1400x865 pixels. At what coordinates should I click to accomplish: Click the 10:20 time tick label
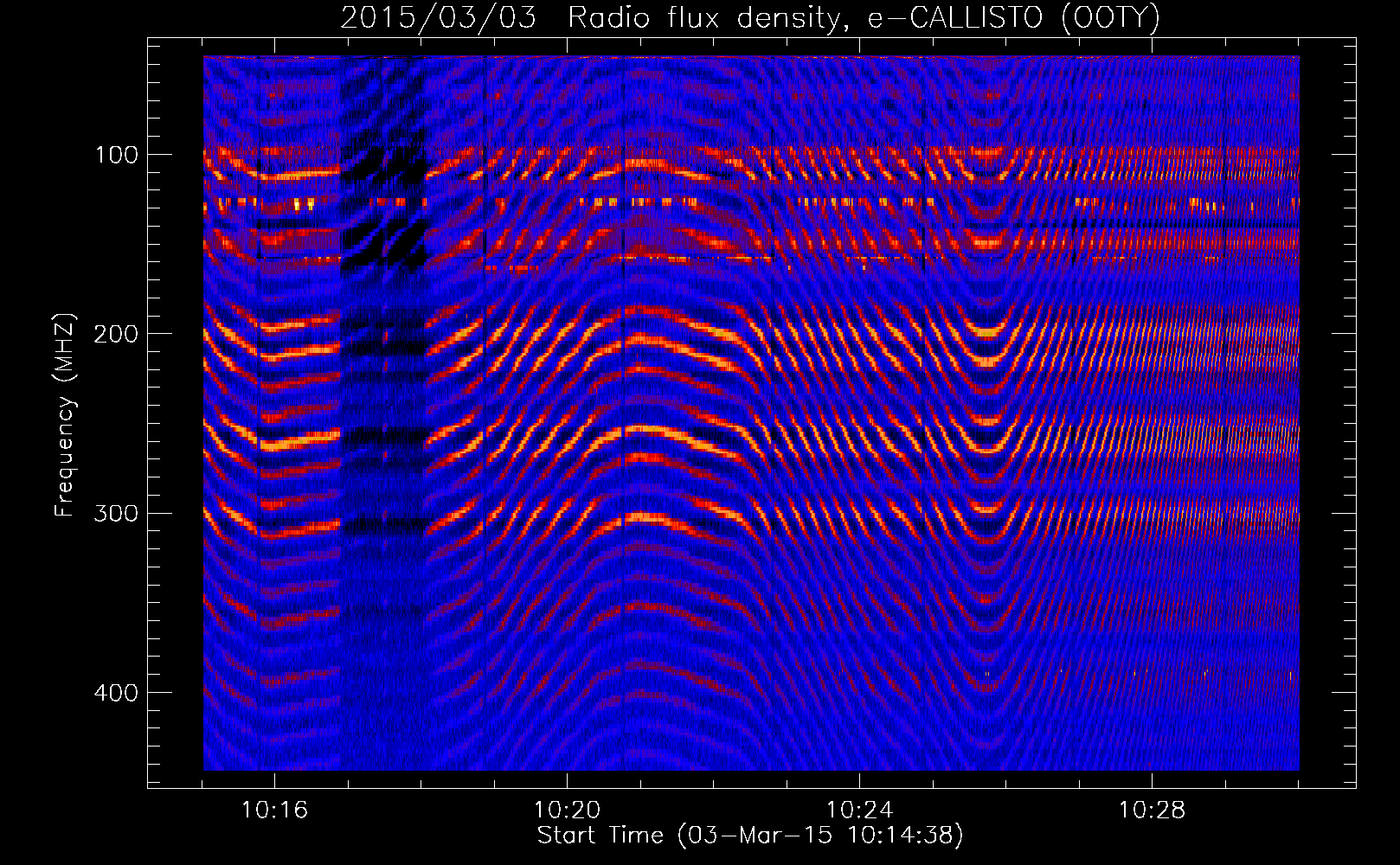pyautogui.click(x=567, y=810)
